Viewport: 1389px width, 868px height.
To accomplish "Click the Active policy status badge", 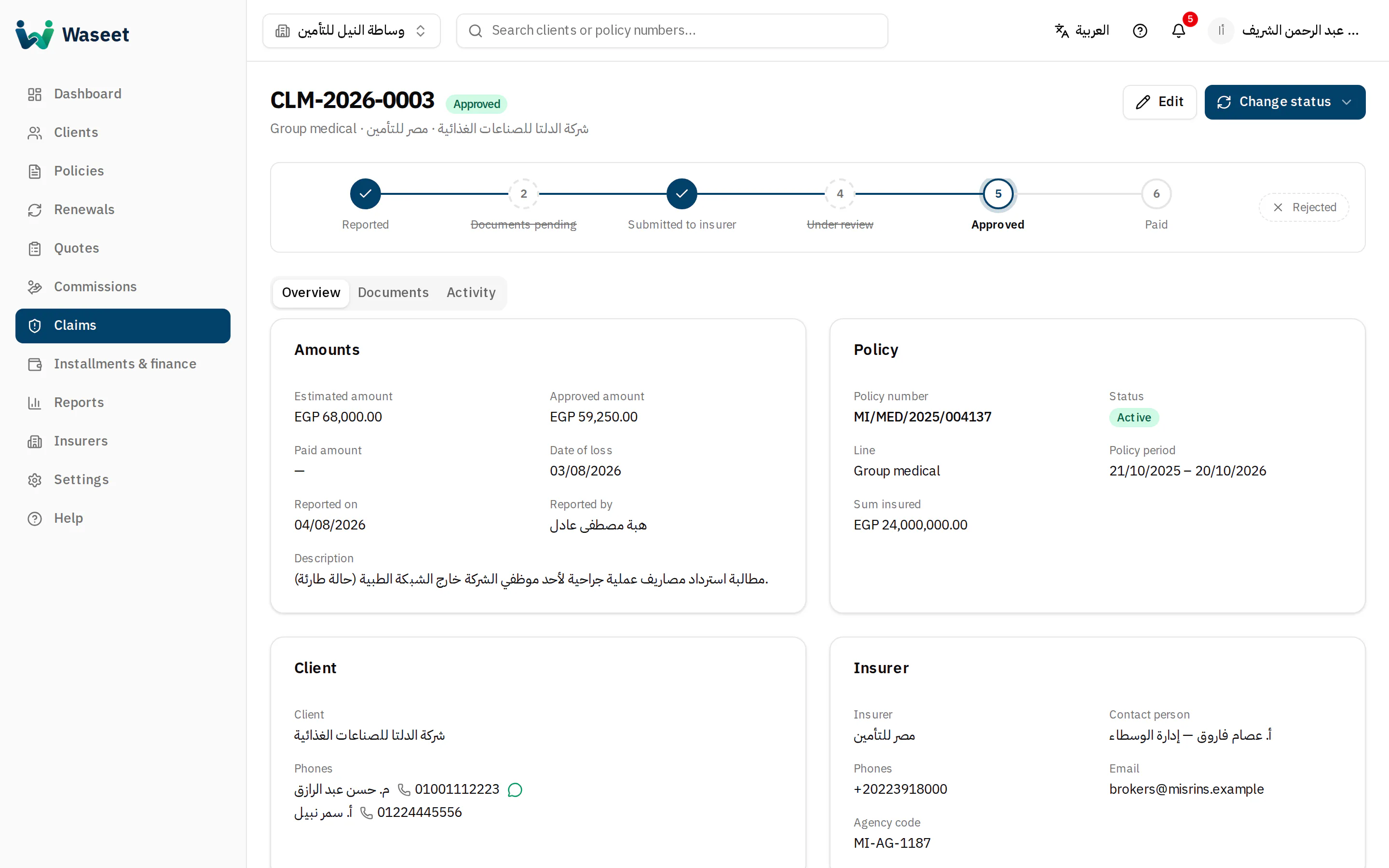I will (x=1133, y=417).
